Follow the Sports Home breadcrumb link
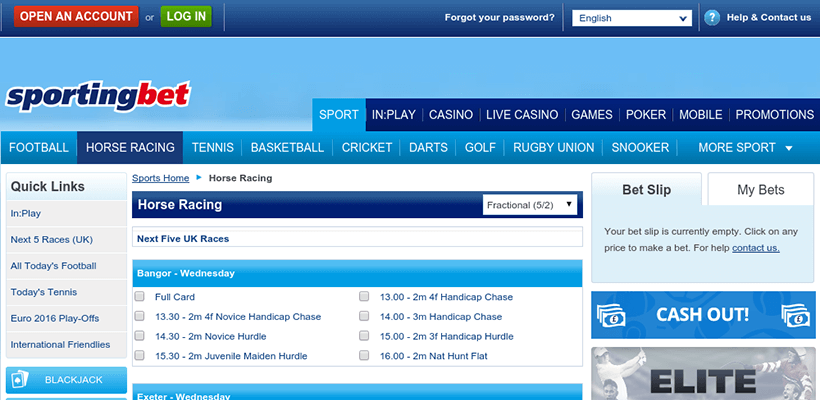Viewport: 820px width, 400px height. tap(161, 178)
